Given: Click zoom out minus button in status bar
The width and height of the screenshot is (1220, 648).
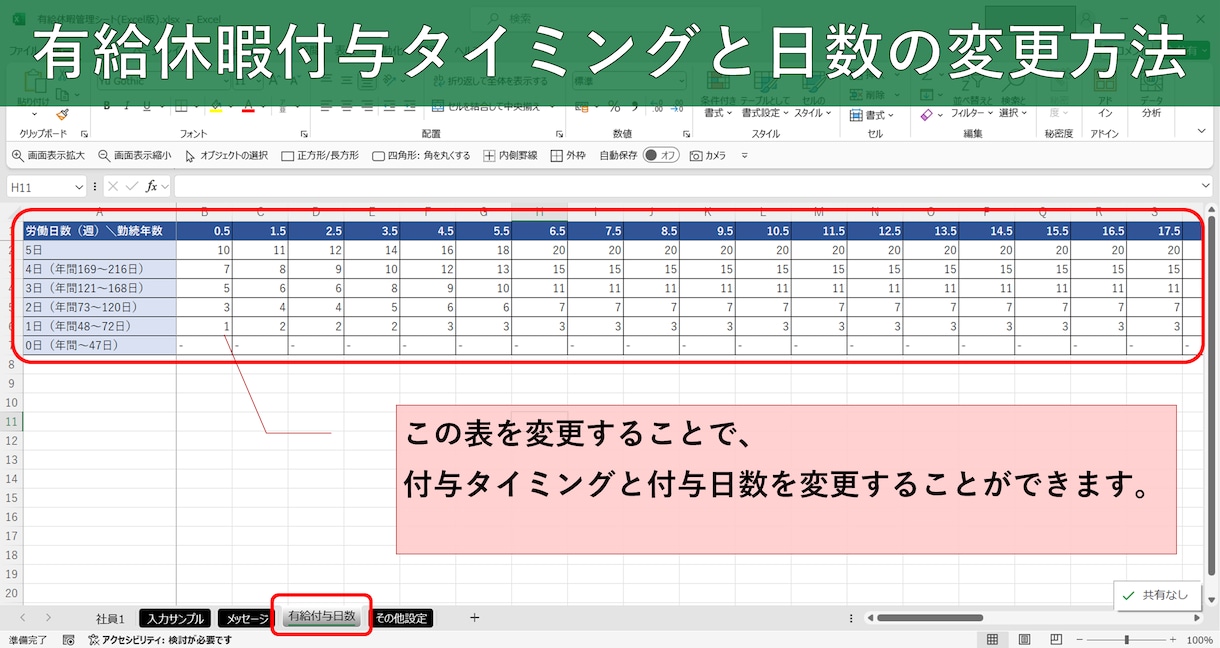Looking at the screenshot, I should pos(1078,639).
